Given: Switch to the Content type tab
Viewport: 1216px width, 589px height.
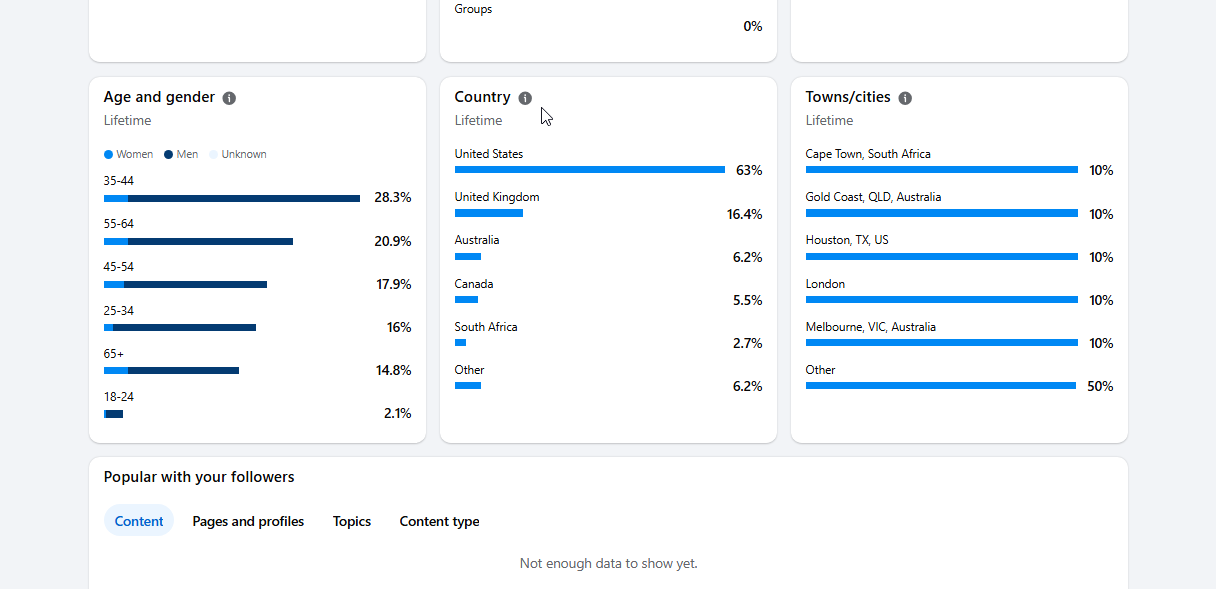Looking at the screenshot, I should point(439,521).
